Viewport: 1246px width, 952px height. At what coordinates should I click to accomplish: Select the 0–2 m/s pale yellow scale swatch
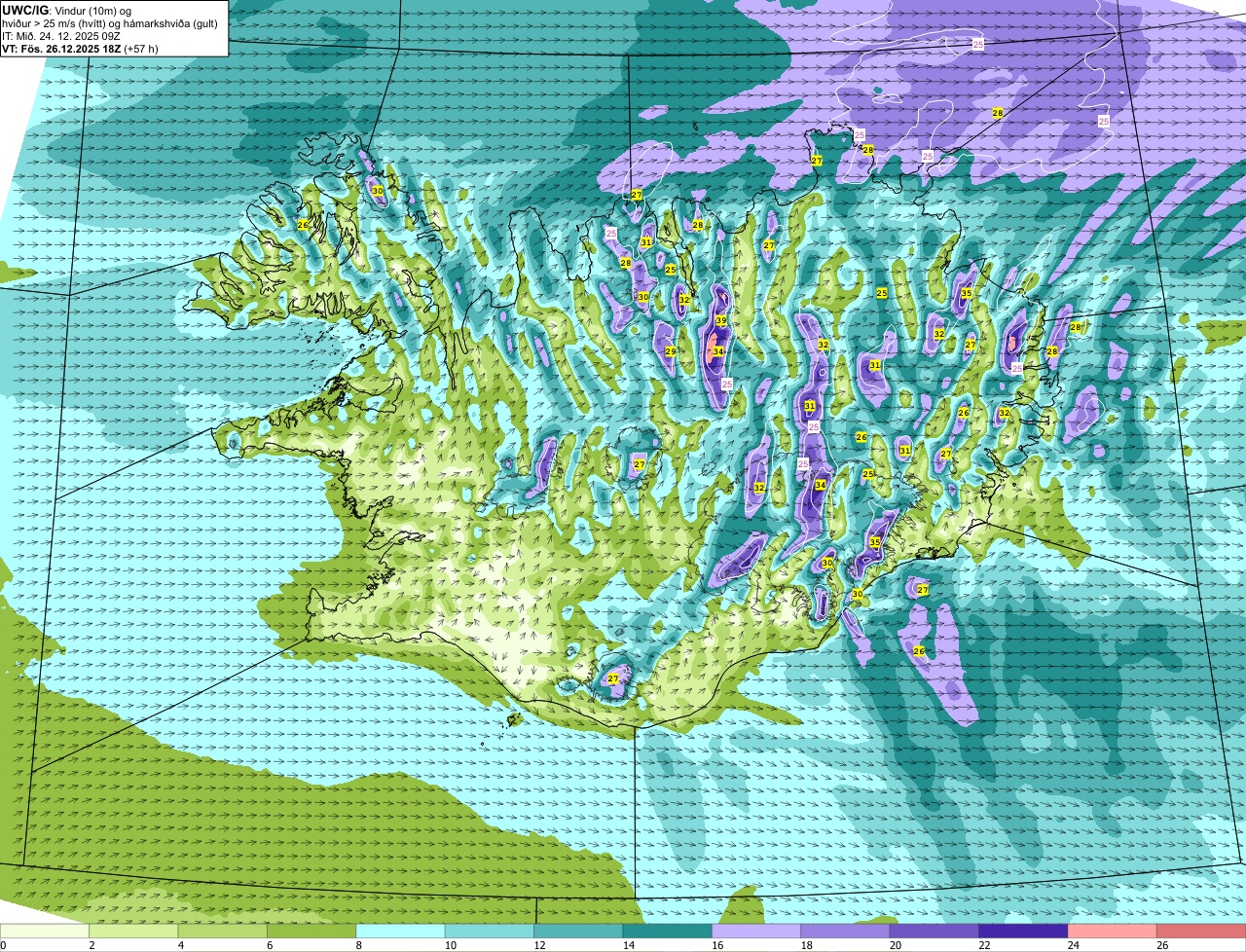click(45, 931)
